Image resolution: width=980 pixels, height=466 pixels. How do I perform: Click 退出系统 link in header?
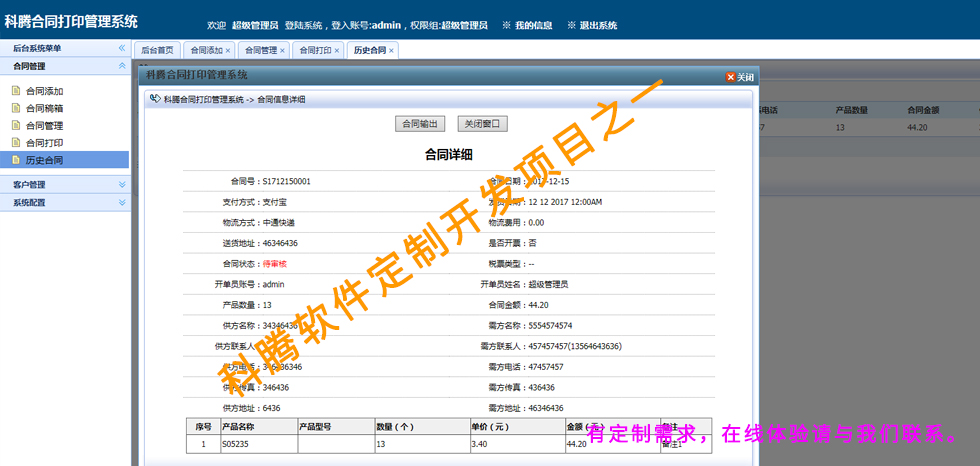tap(598, 26)
